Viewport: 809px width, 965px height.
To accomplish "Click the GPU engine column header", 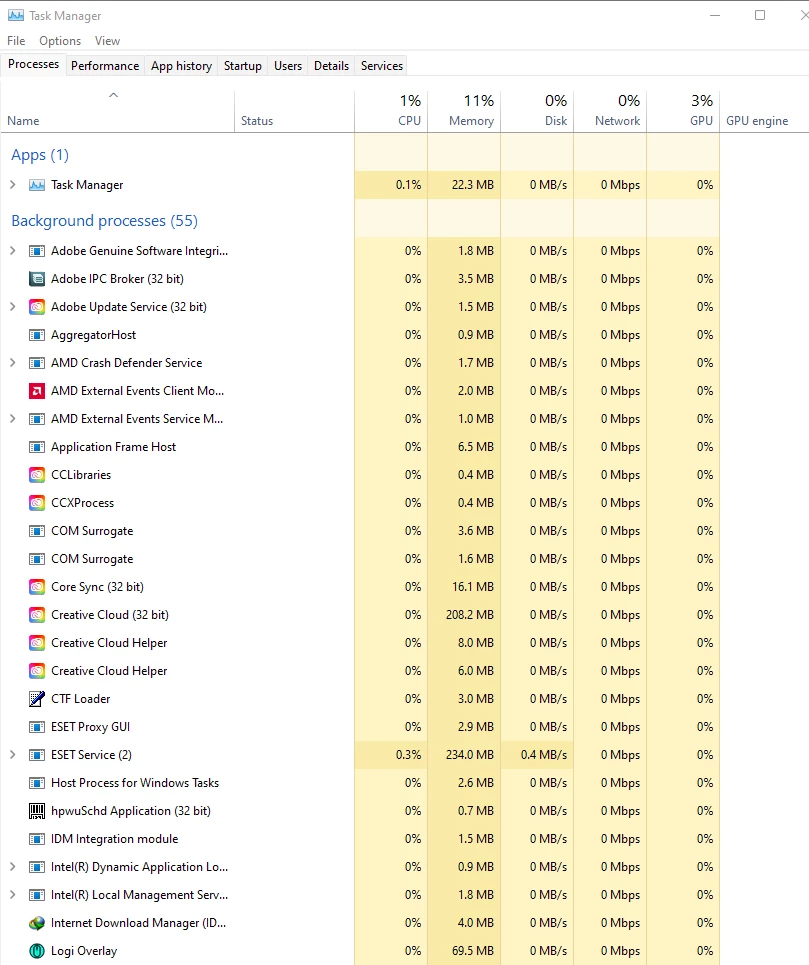I will click(x=763, y=111).
